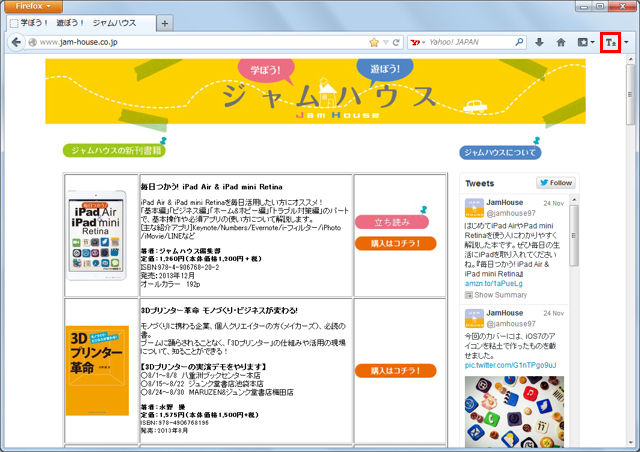
Task: Open first JamHouse tweet author name
Action: [x=504, y=203]
